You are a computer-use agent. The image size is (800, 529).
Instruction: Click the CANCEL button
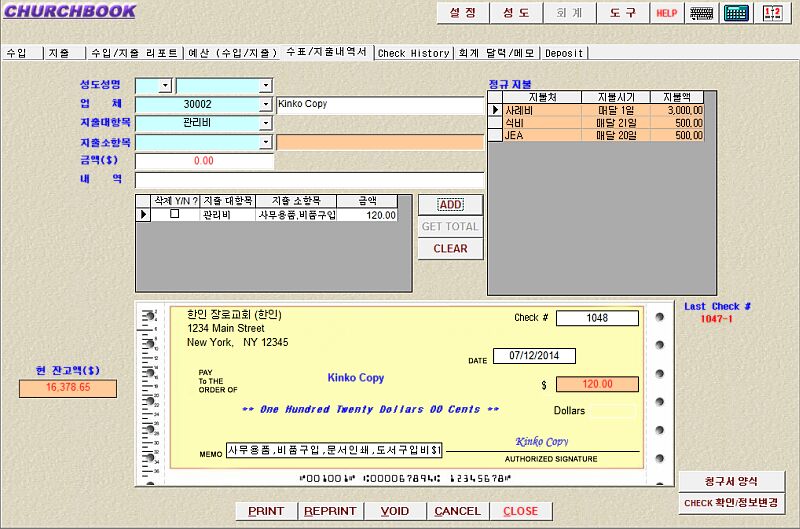[x=457, y=511]
